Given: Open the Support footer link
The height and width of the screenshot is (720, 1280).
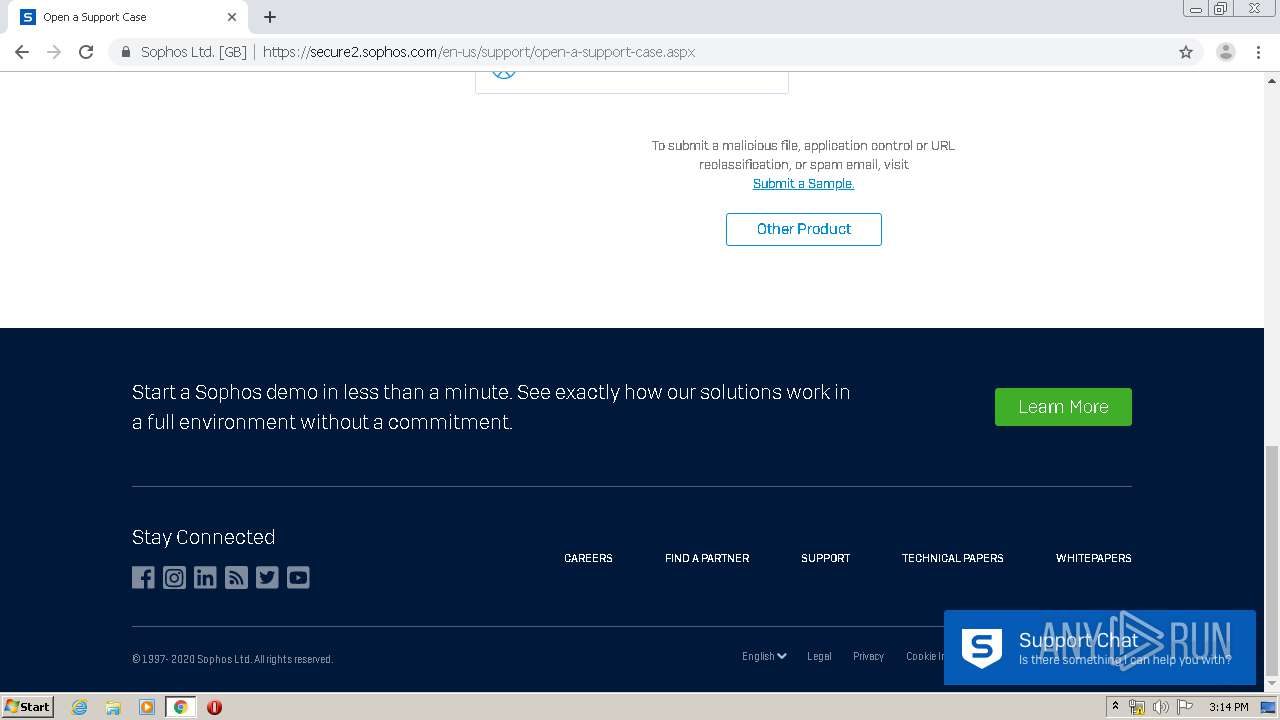Looking at the screenshot, I should pyautogui.click(x=825, y=558).
